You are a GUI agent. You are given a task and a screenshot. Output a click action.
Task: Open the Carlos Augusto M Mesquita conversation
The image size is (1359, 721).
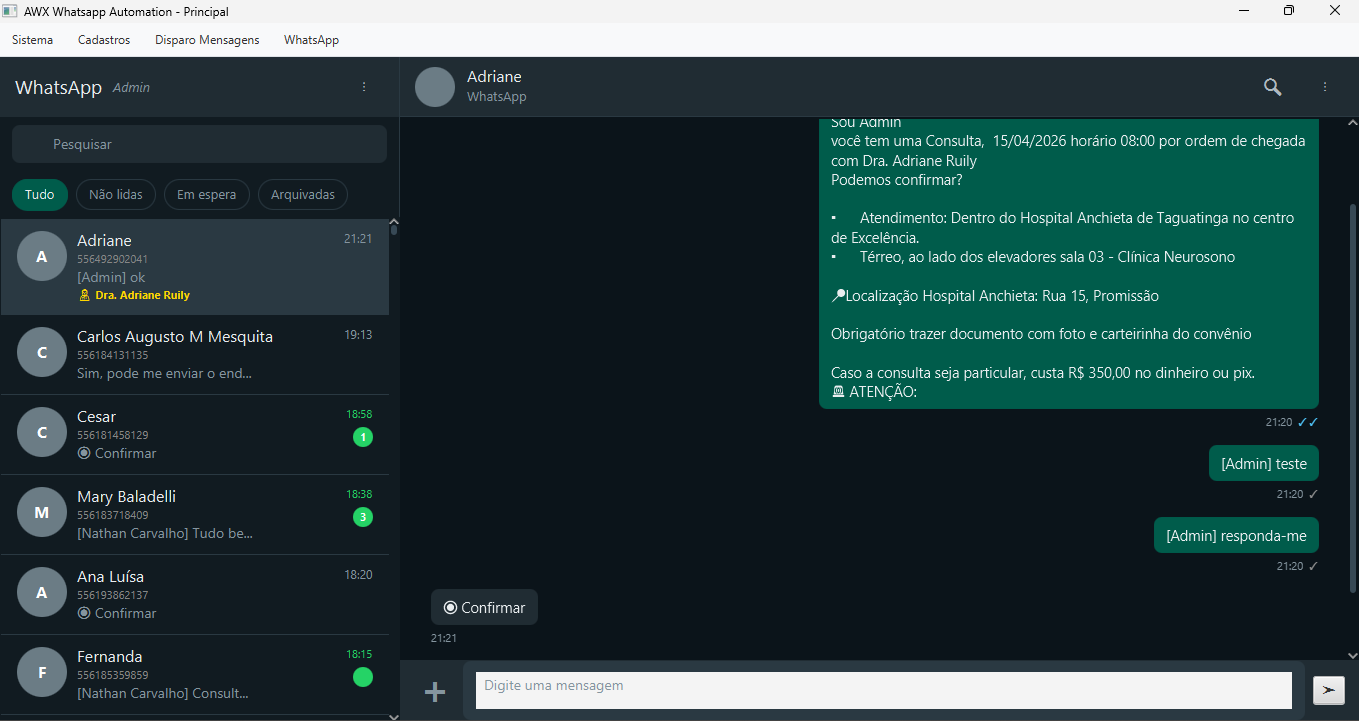click(x=197, y=352)
